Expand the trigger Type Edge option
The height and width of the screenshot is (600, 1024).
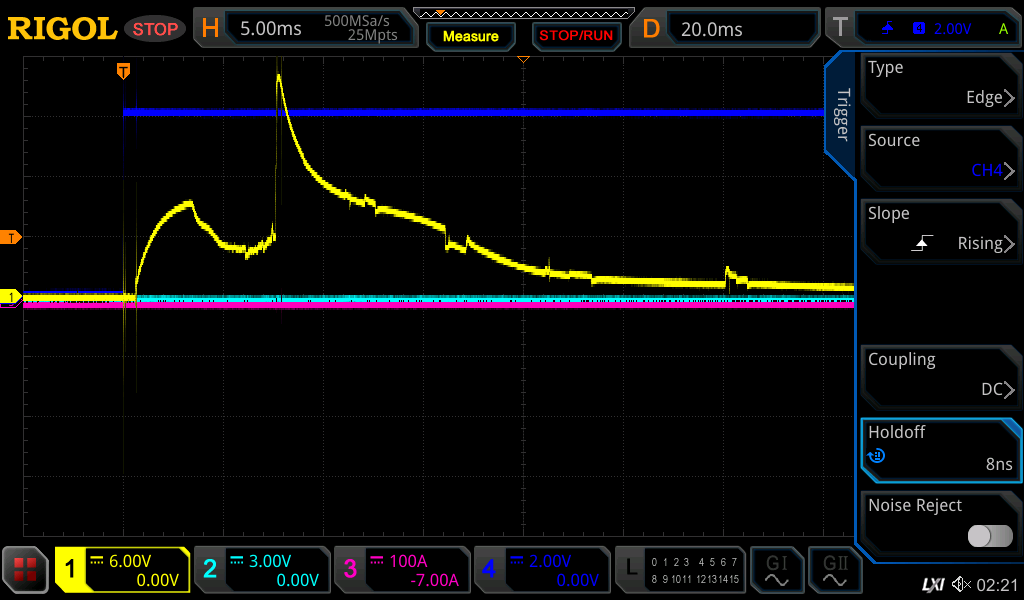coord(938,83)
